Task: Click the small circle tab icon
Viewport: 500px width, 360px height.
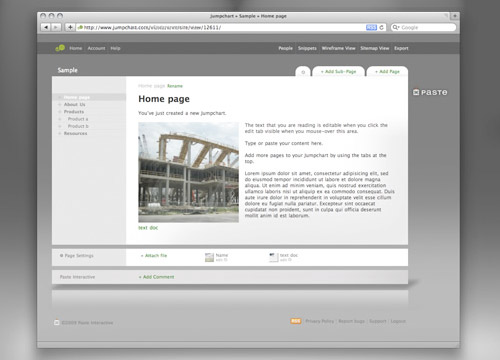Action: [x=303, y=72]
